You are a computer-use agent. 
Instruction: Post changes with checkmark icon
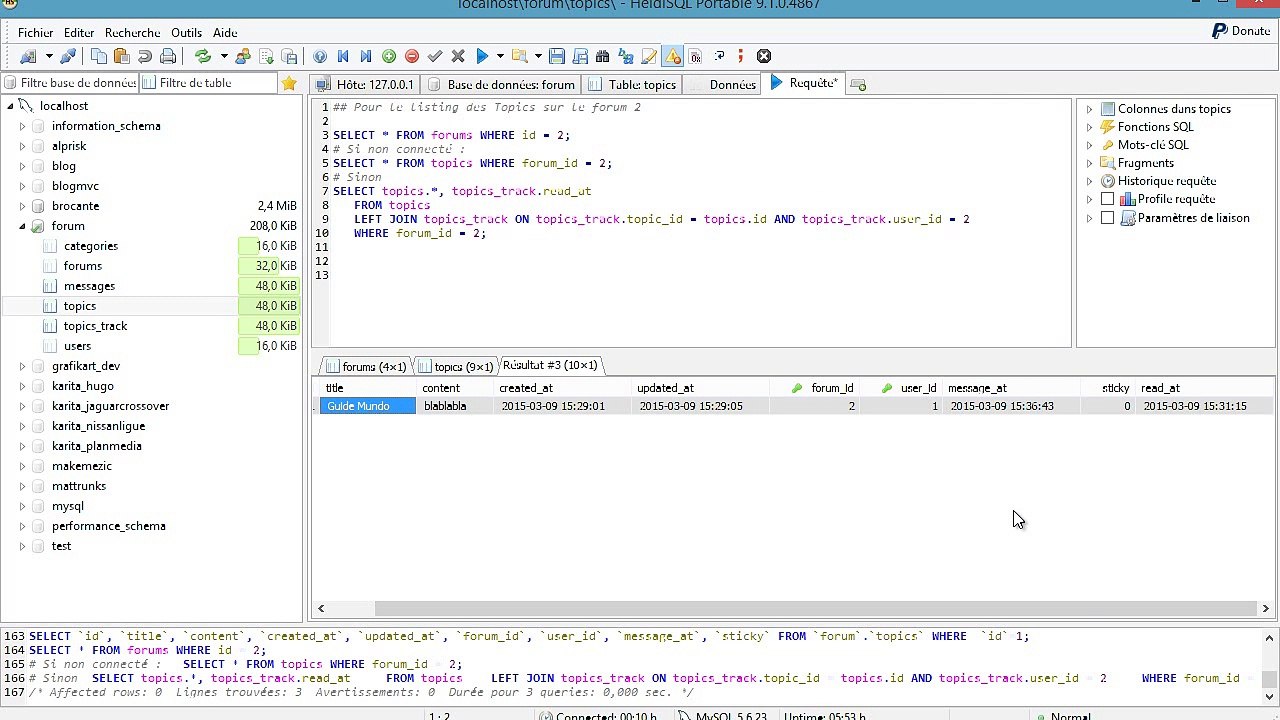point(435,56)
